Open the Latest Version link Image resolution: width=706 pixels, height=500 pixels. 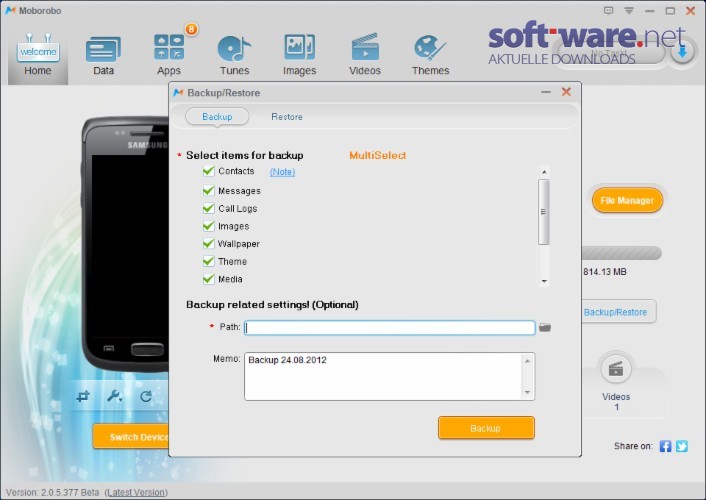(136, 492)
